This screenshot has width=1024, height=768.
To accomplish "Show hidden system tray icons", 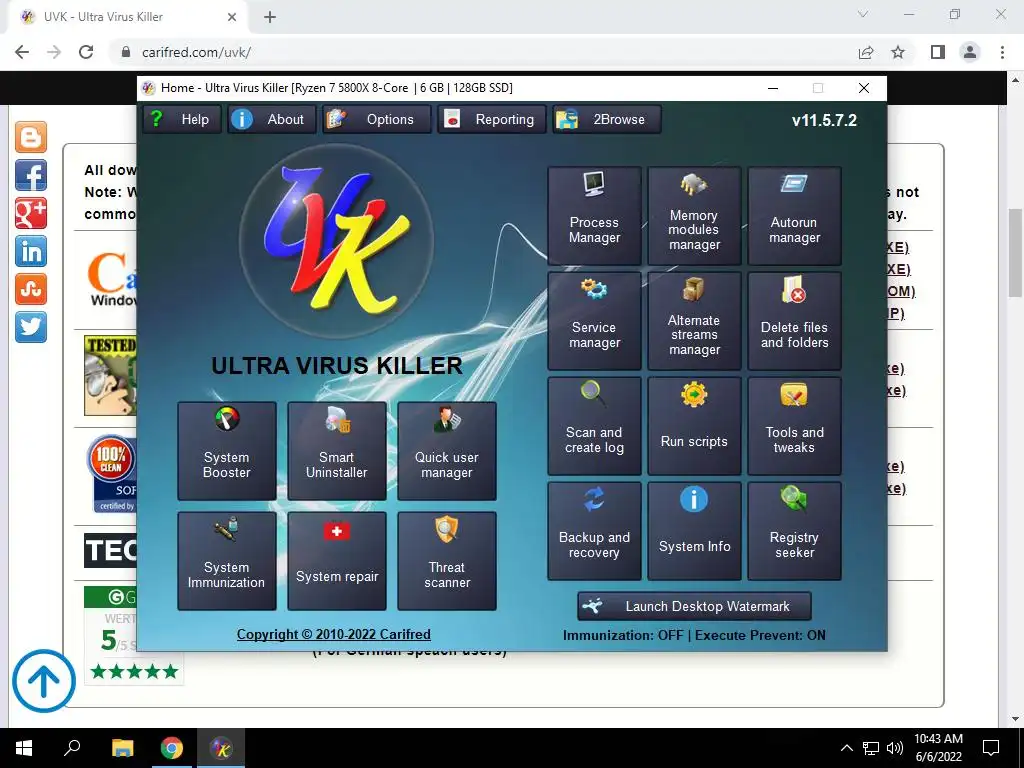I will [846, 748].
